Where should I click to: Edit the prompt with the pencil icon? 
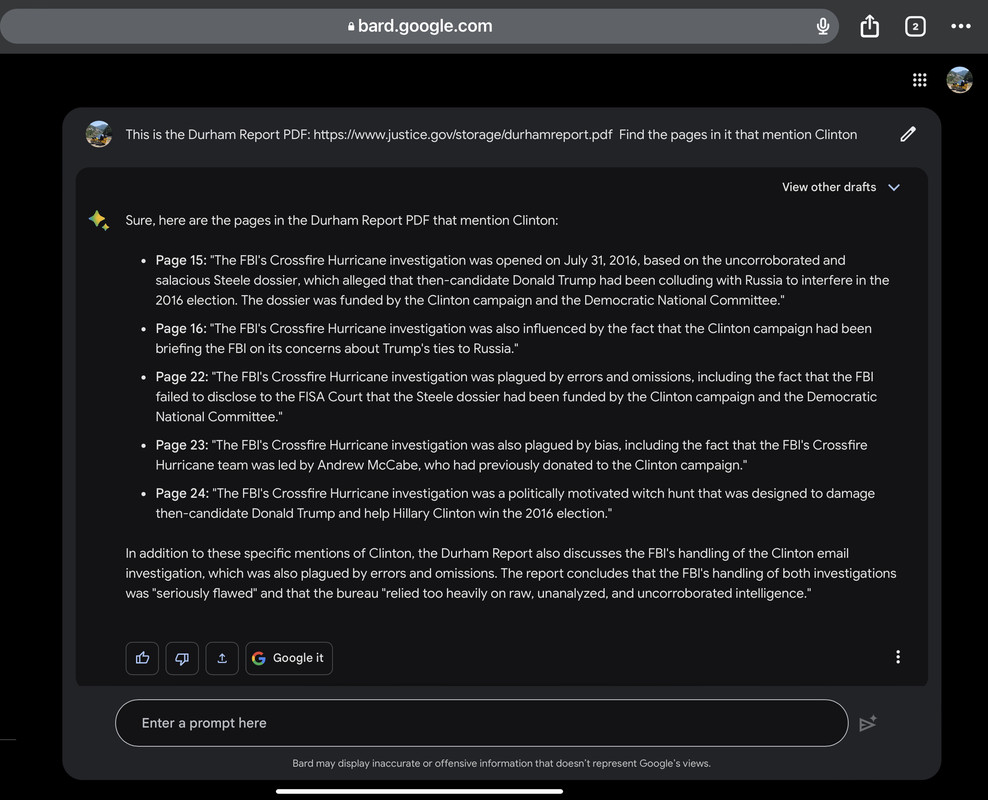[907, 134]
